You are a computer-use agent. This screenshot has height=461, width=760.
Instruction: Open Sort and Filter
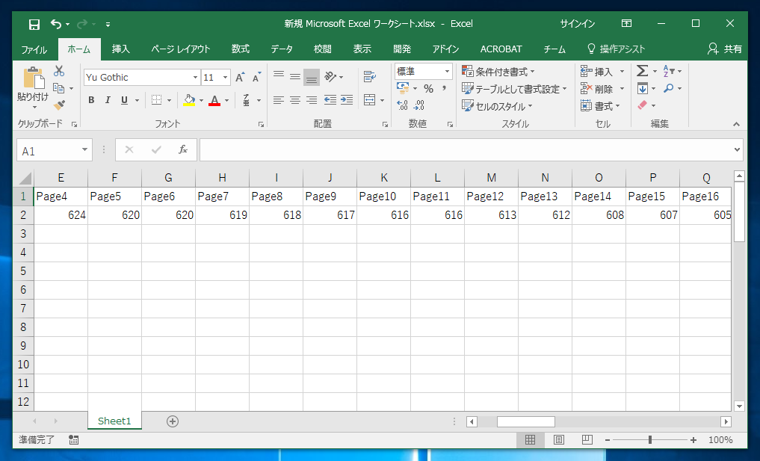(668, 71)
